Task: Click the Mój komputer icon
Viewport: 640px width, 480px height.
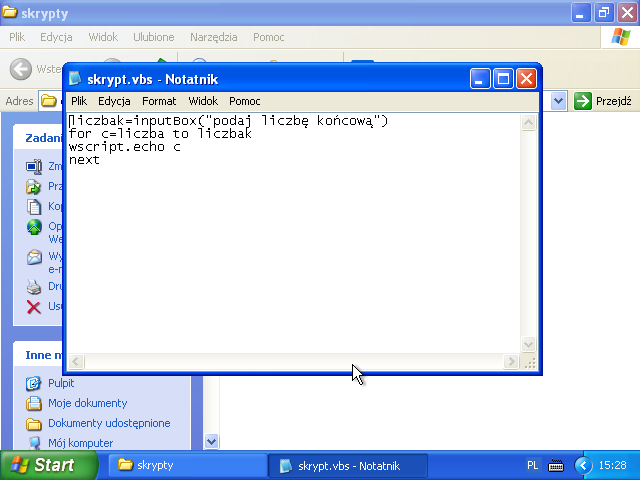Action: pyautogui.click(x=33, y=443)
